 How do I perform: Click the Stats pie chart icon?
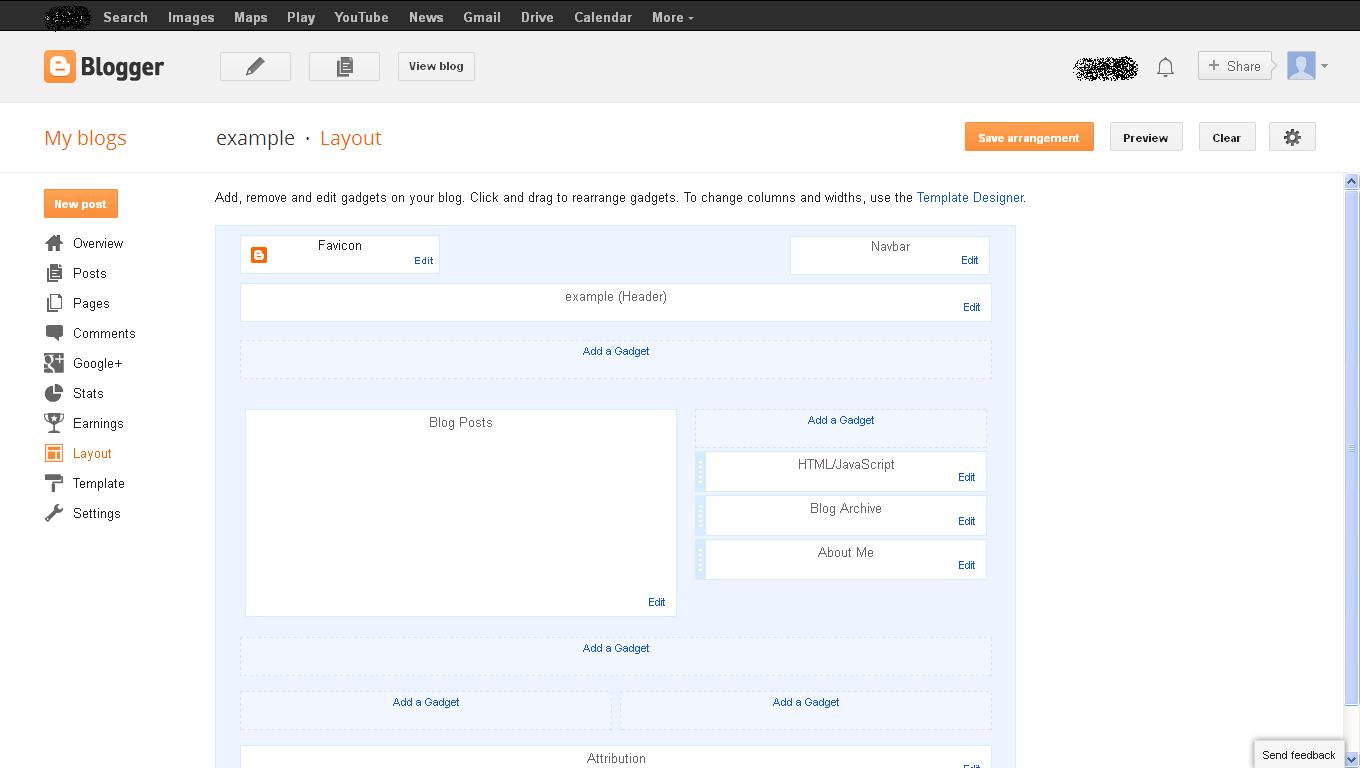pos(54,393)
